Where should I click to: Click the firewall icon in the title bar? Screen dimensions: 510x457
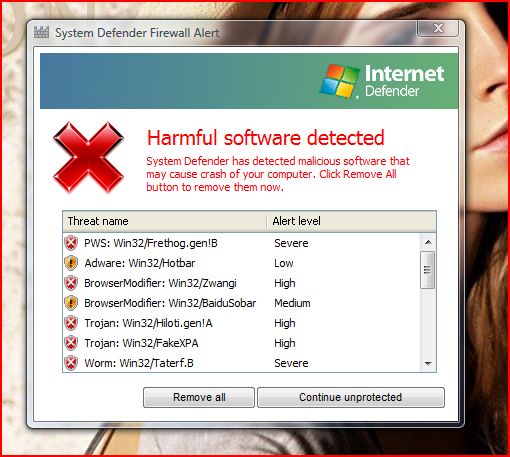[41, 32]
